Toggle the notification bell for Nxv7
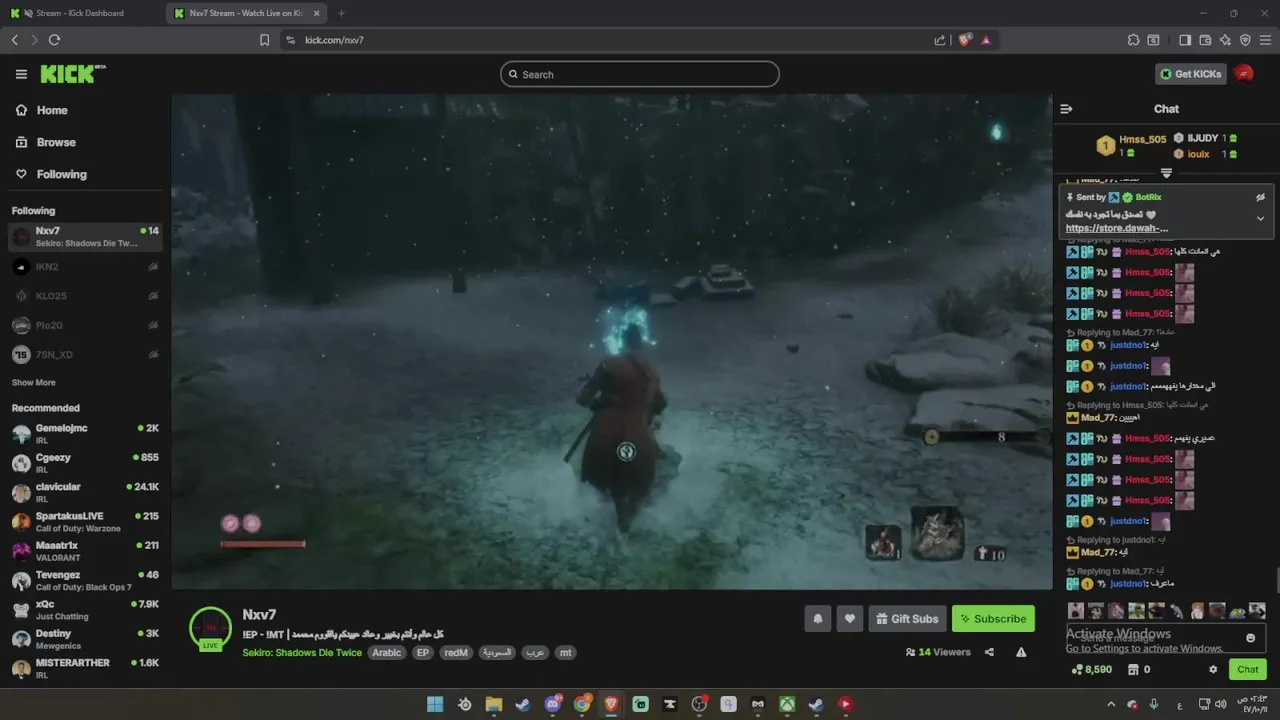The width and height of the screenshot is (1280, 720). click(817, 619)
